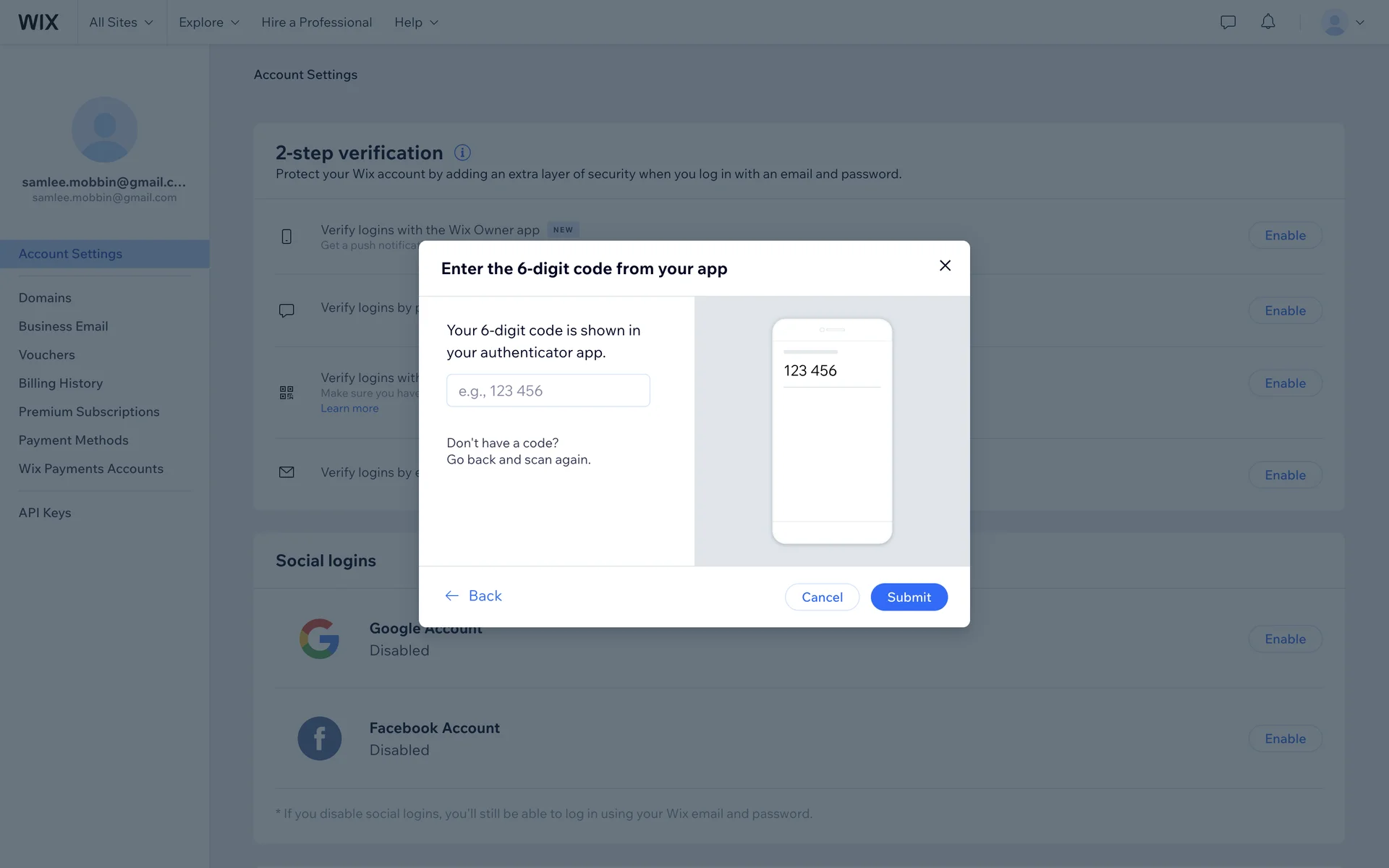Open the Explore menu dropdown

pyautogui.click(x=208, y=22)
